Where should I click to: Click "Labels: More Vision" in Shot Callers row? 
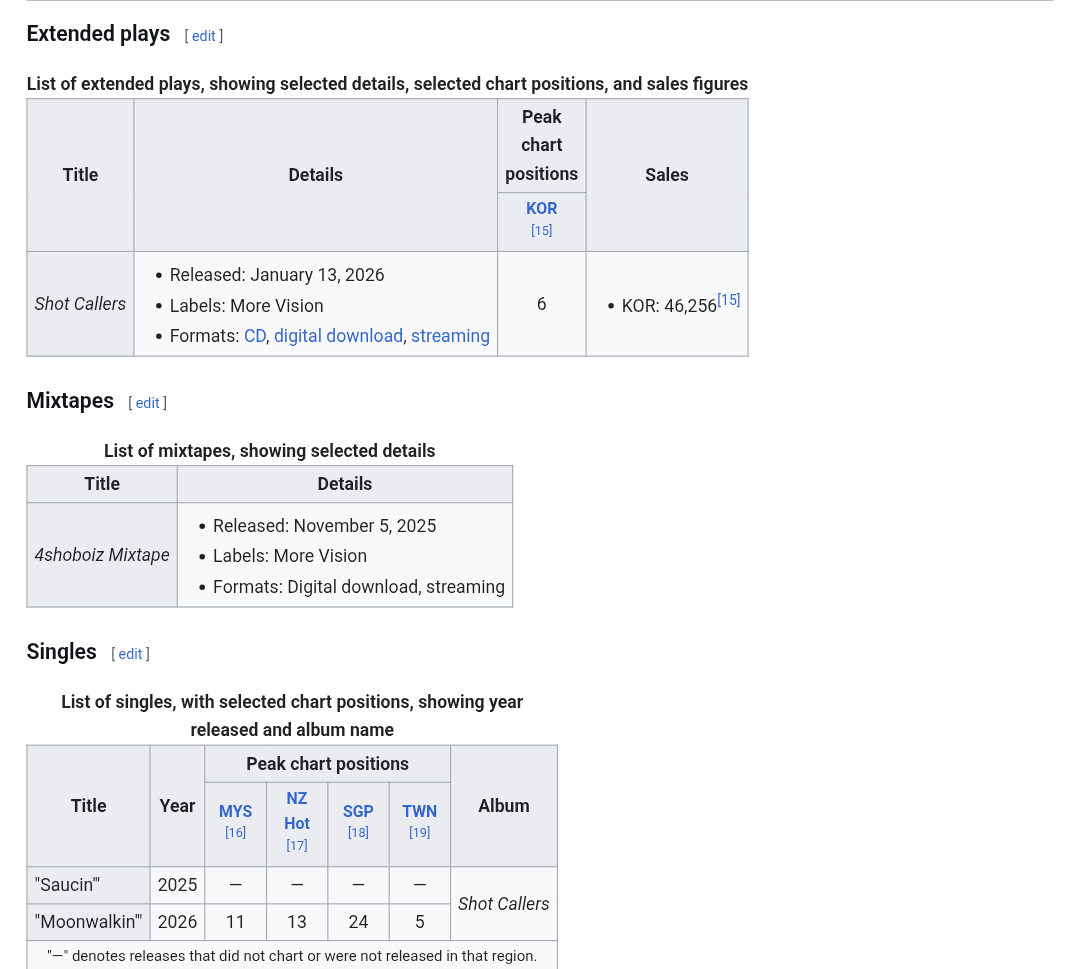(x=247, y=305)
